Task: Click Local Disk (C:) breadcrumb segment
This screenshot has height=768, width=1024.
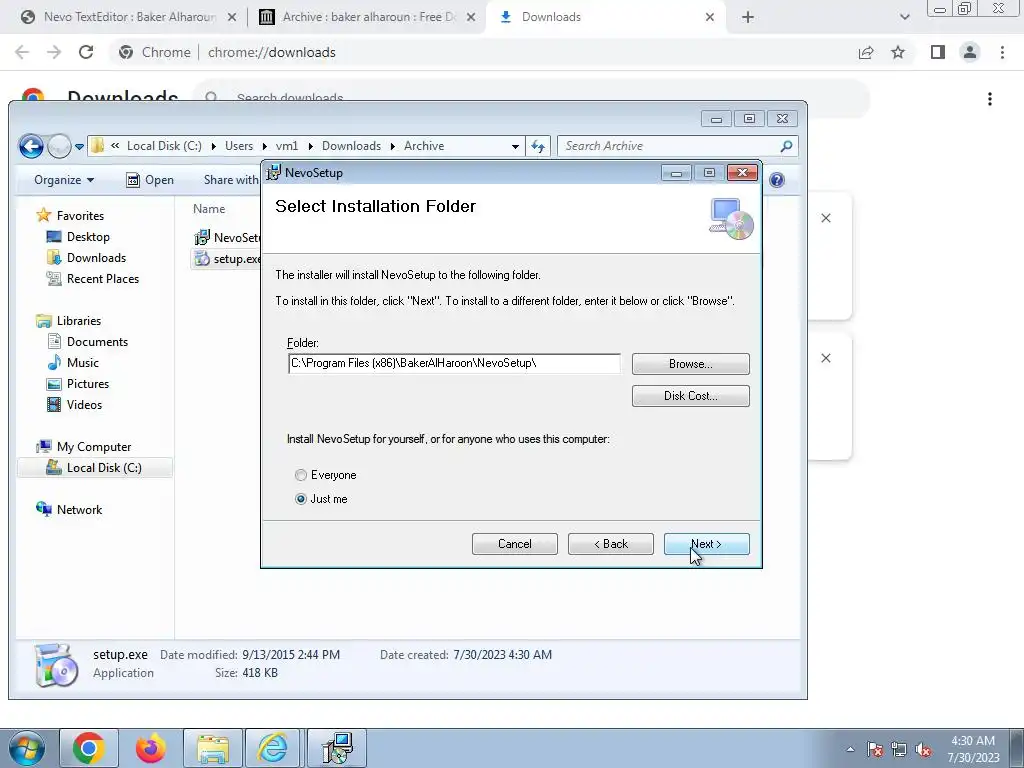Action: [165, 146]
